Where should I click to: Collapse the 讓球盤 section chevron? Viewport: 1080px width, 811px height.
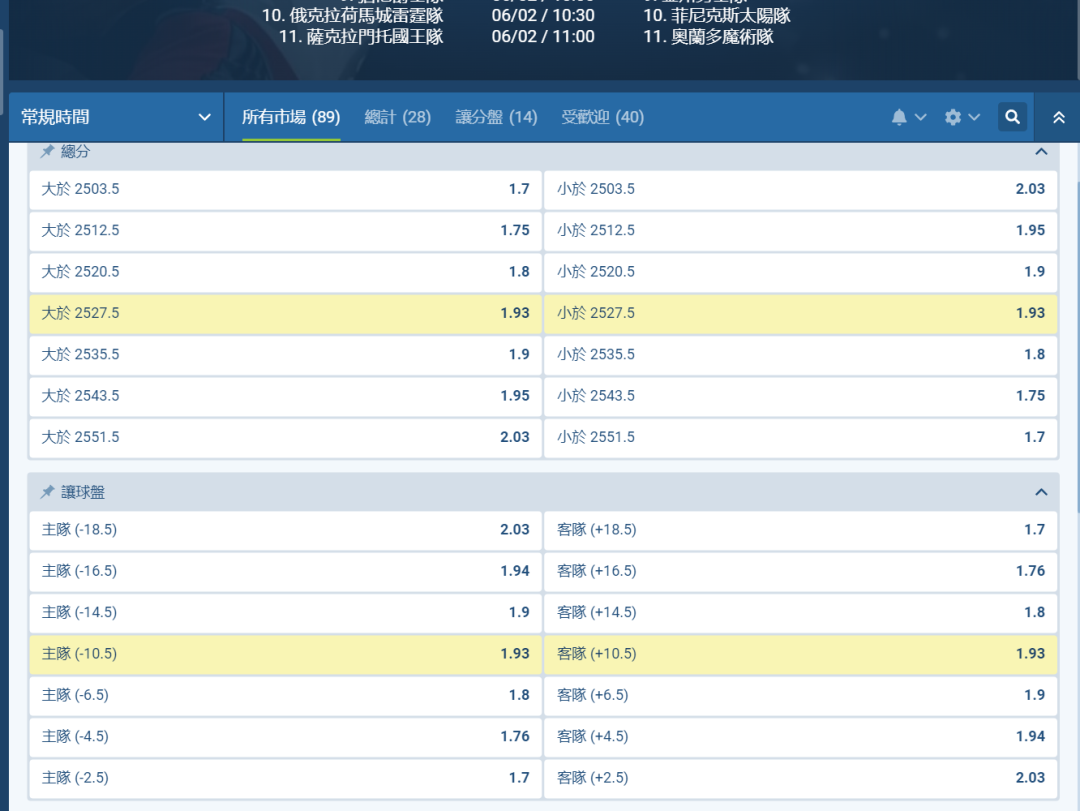1041,492
